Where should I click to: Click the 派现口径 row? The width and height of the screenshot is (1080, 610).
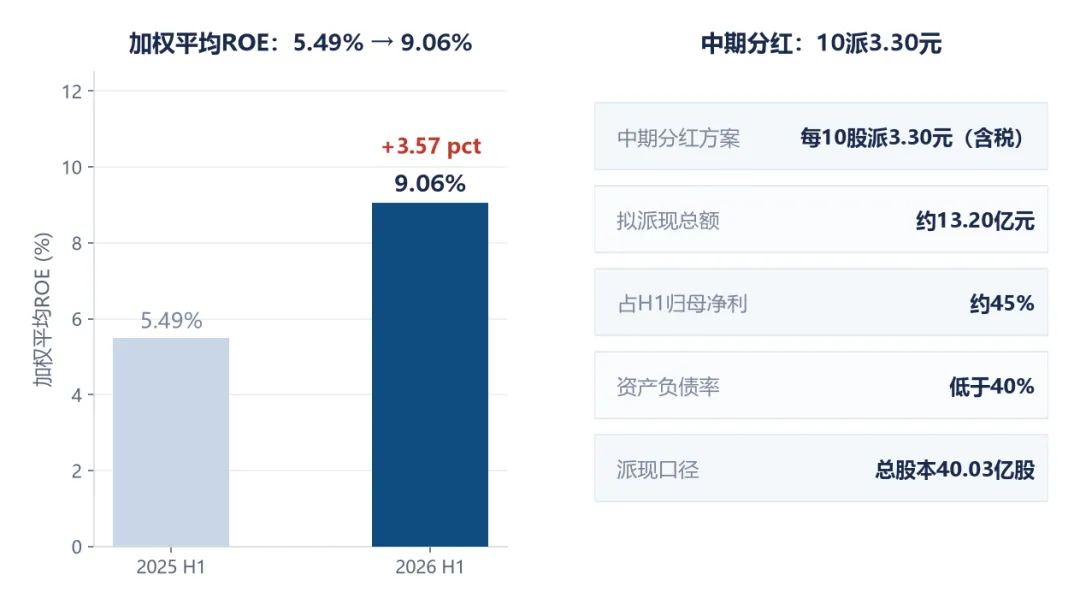pyautogui.click(x=821, y=468)
